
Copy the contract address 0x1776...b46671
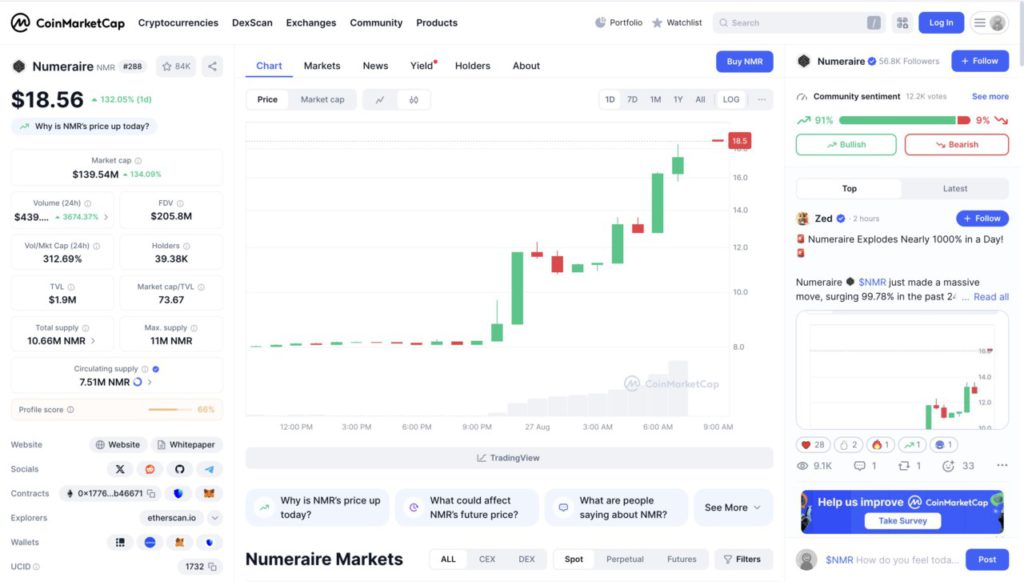click(152, 494)
